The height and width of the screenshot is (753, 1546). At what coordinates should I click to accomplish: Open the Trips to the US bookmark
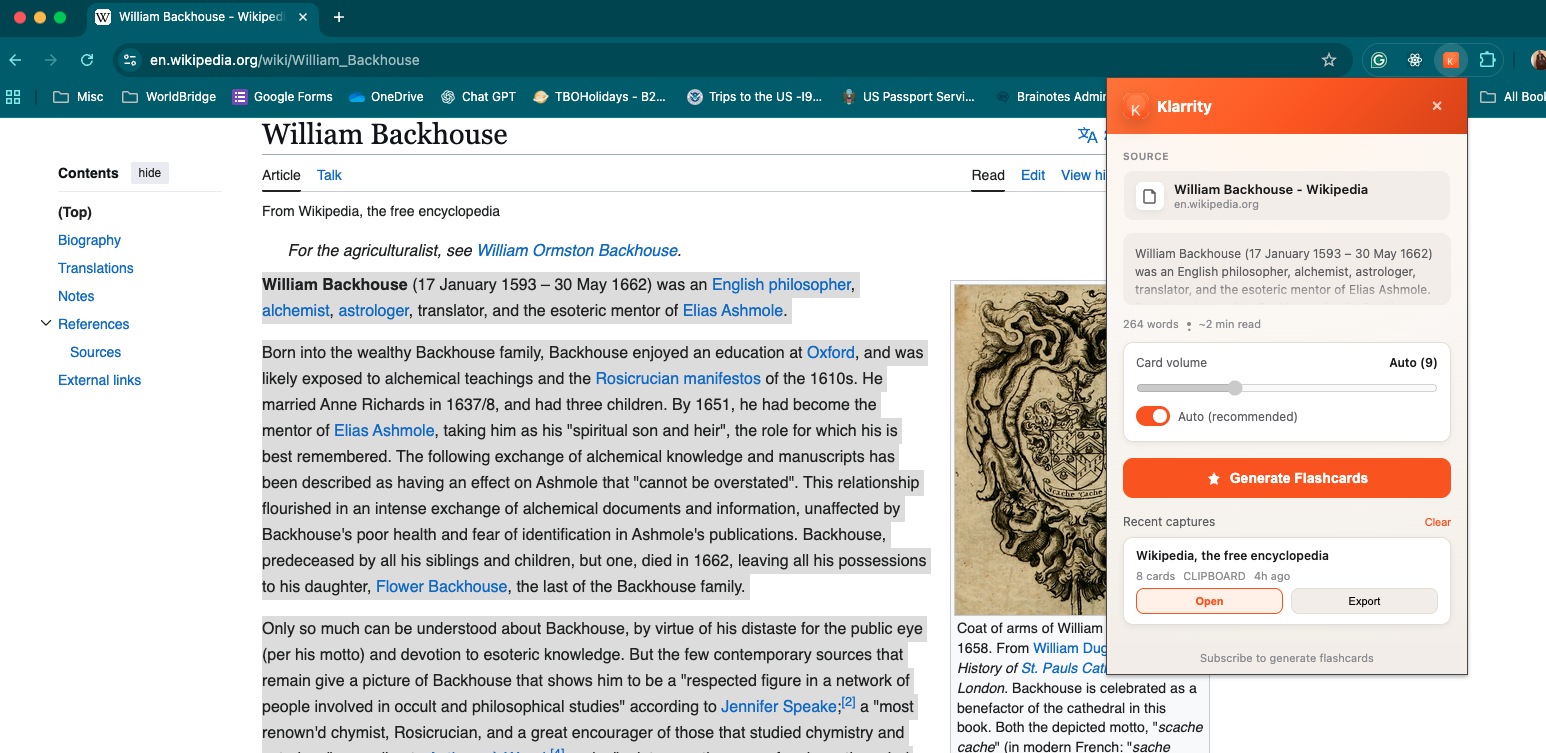tap(755, 97)
